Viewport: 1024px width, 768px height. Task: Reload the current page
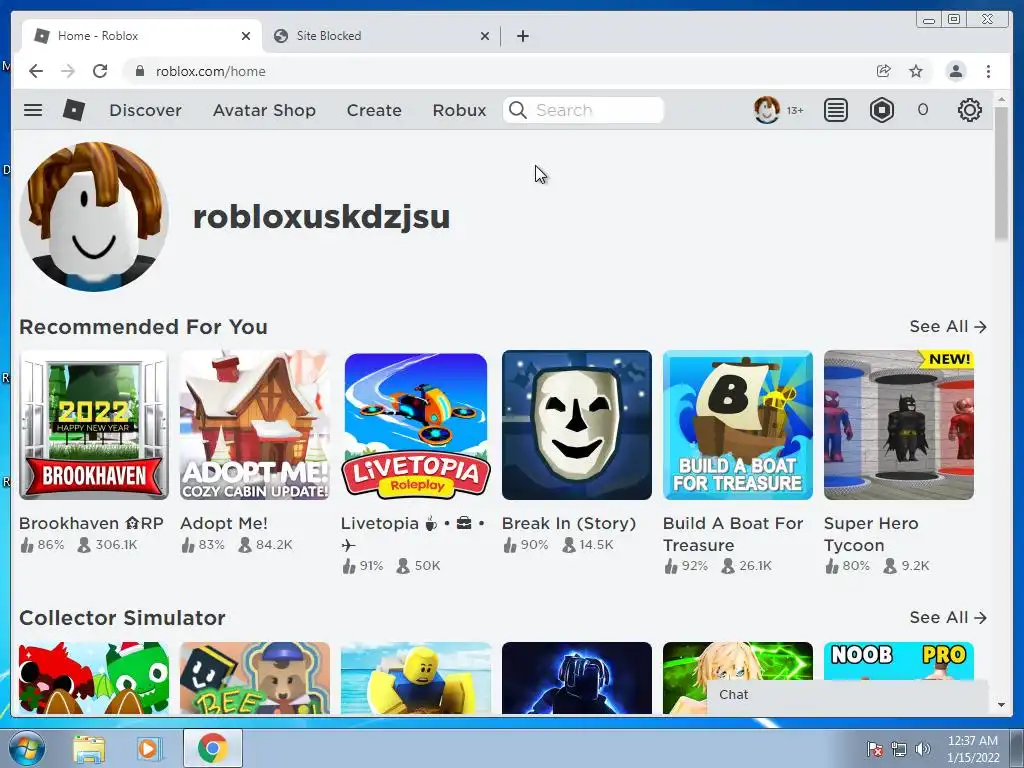(x=100, y=71)
